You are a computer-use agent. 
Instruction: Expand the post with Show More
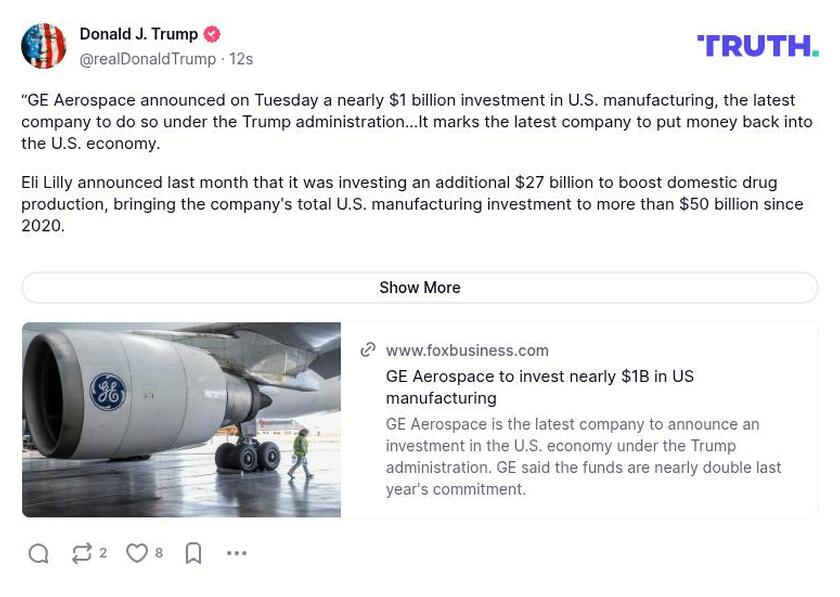(x=419, y=288)
